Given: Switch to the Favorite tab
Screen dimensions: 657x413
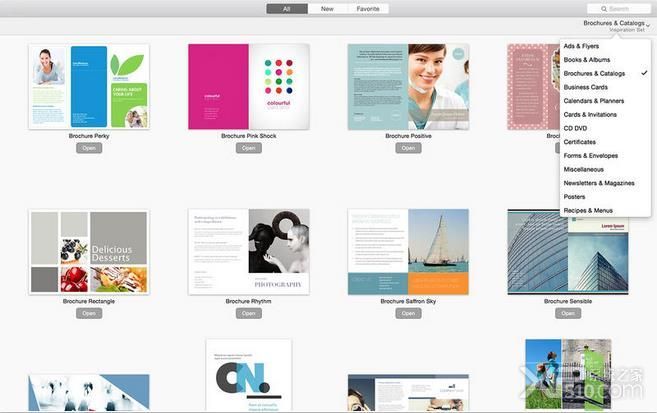Looking at the screenshot, I should coord(368,9).
